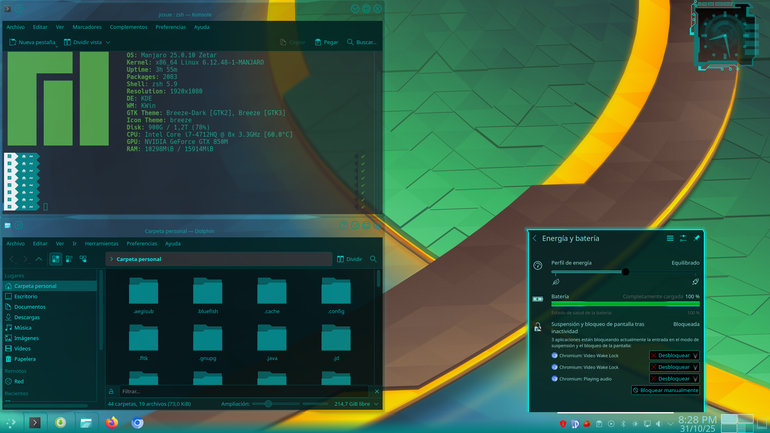Open virtual desktop pager in panel

737,424
